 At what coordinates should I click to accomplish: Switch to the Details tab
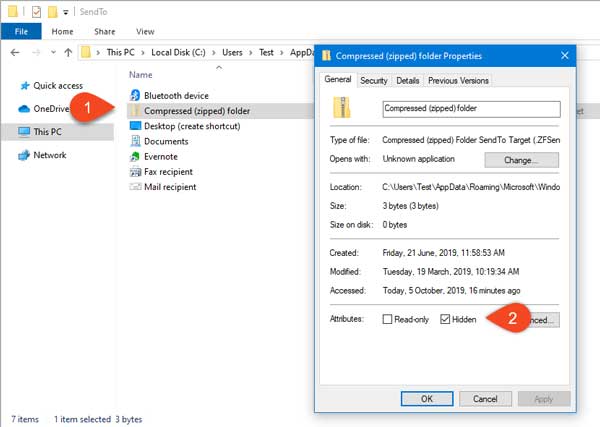pos(408,81)
